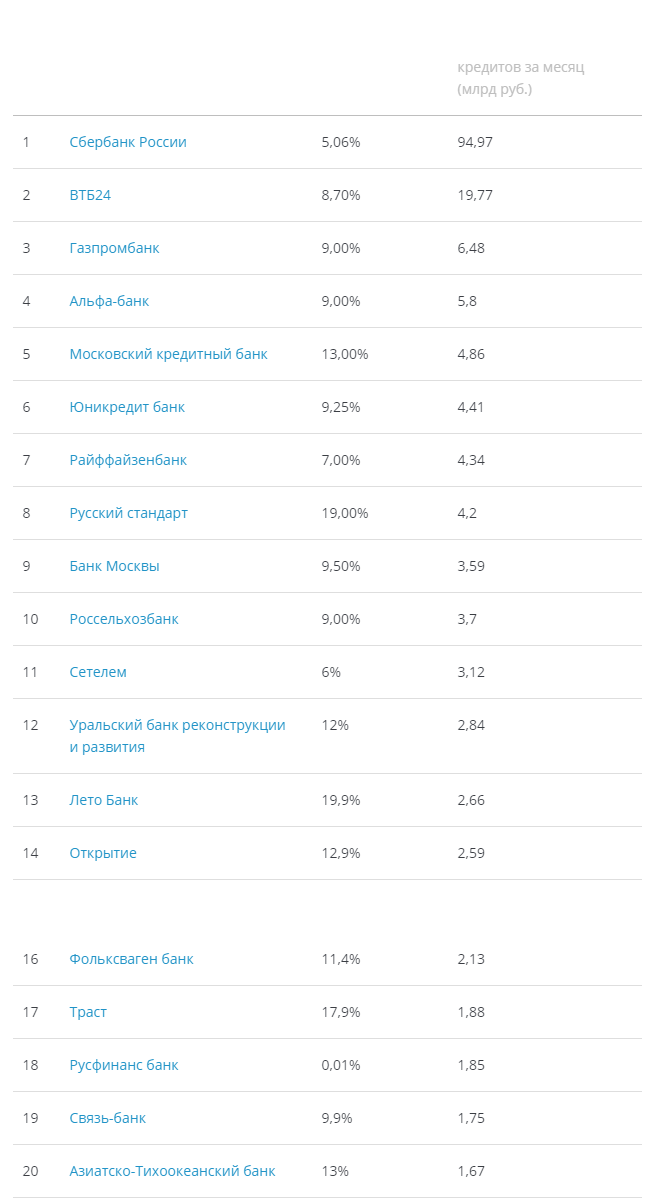This screenshot has width=649, height=1200.
Task: Open the Русфинанс банк link
Action: 124,1065
